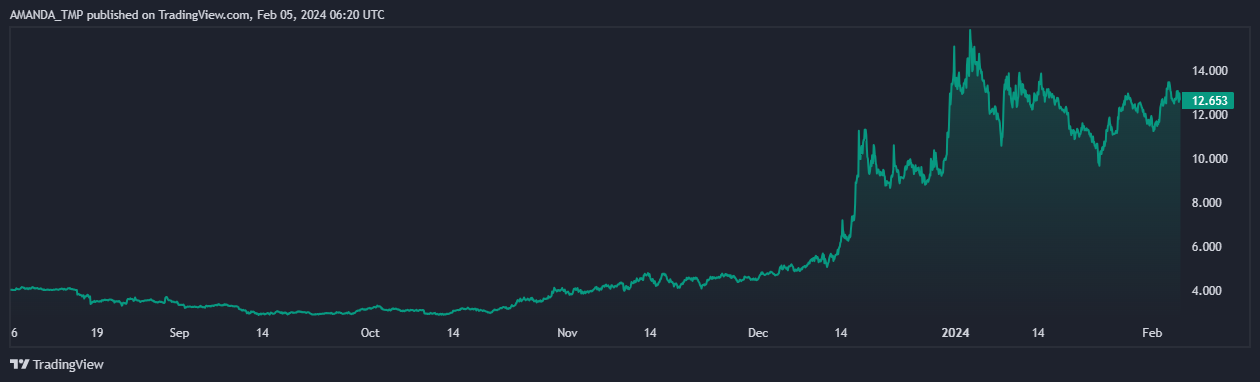Click the 10.000 price axis label
This screenshot has height=382, width=1260.
pyautogui.click(x=1209, y=159)
